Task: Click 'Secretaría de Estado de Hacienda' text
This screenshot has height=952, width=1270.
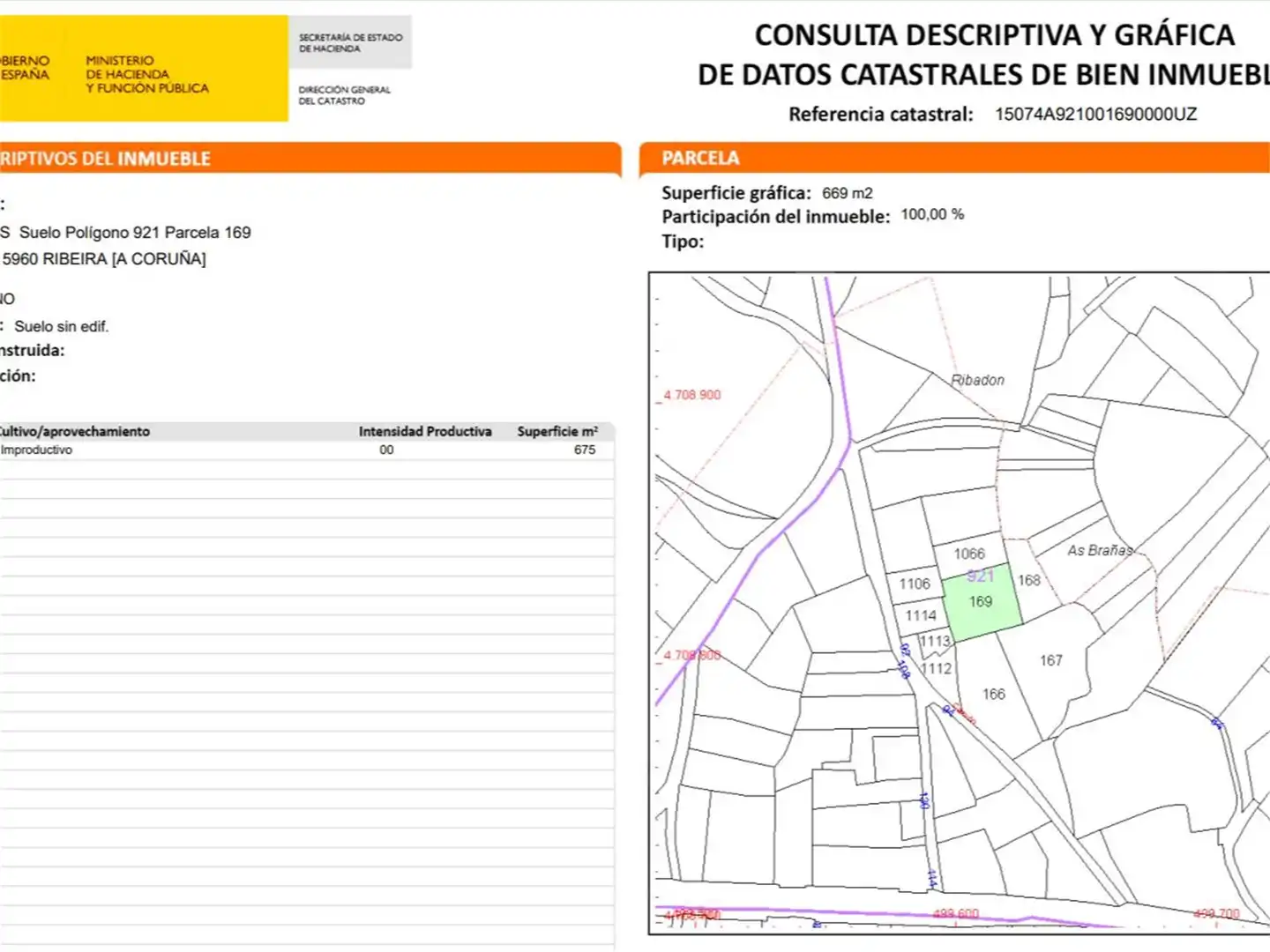Action: click(x=350, y=43)
